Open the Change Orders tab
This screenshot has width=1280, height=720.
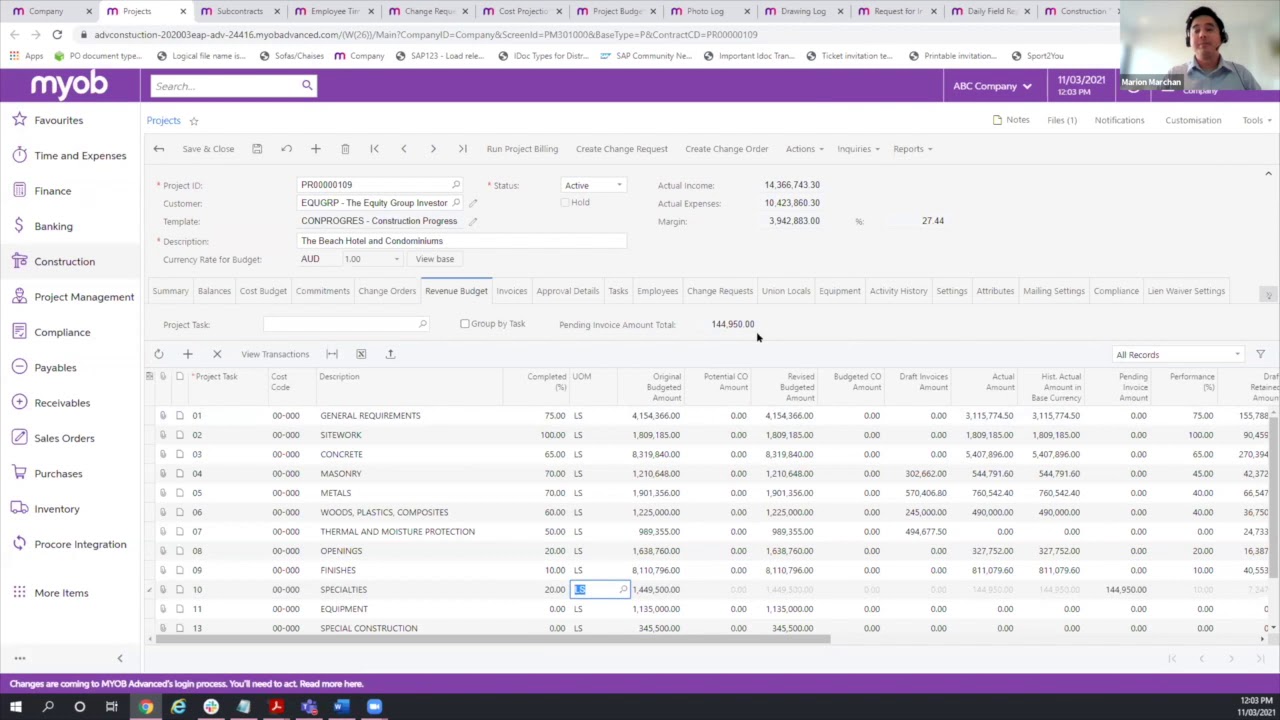point(387,291)
